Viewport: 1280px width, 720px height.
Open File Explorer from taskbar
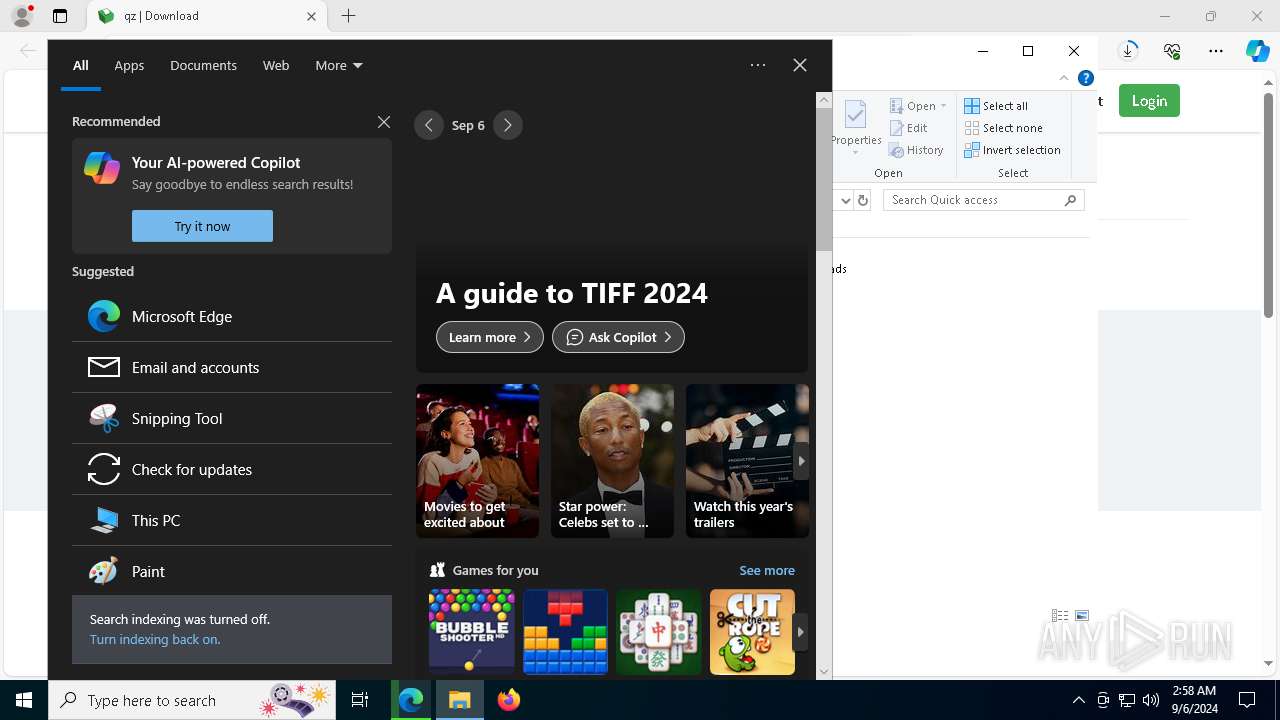[460, 700]
